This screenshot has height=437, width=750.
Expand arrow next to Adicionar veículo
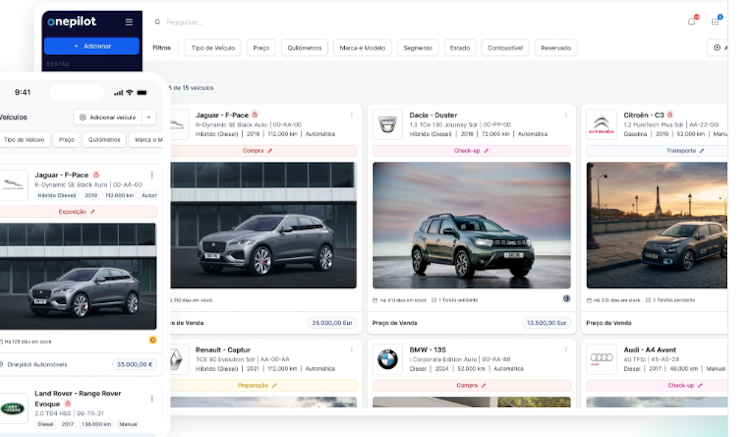[149, 117]
